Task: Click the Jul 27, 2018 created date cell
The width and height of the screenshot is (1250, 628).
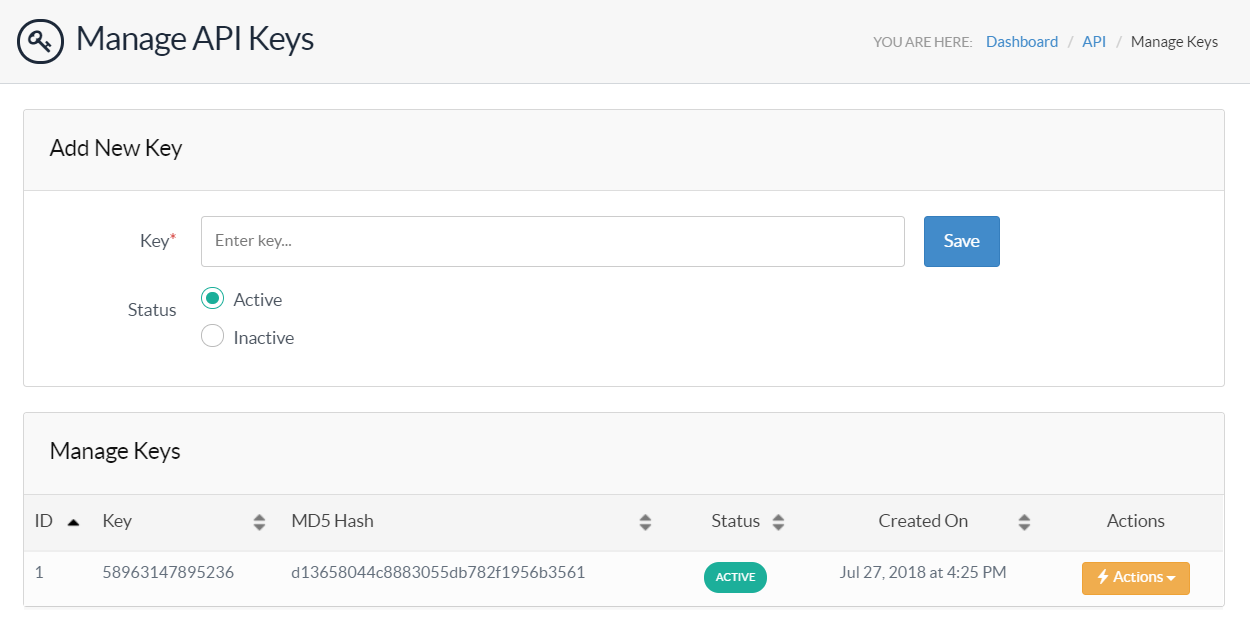Action: point(922,573)
